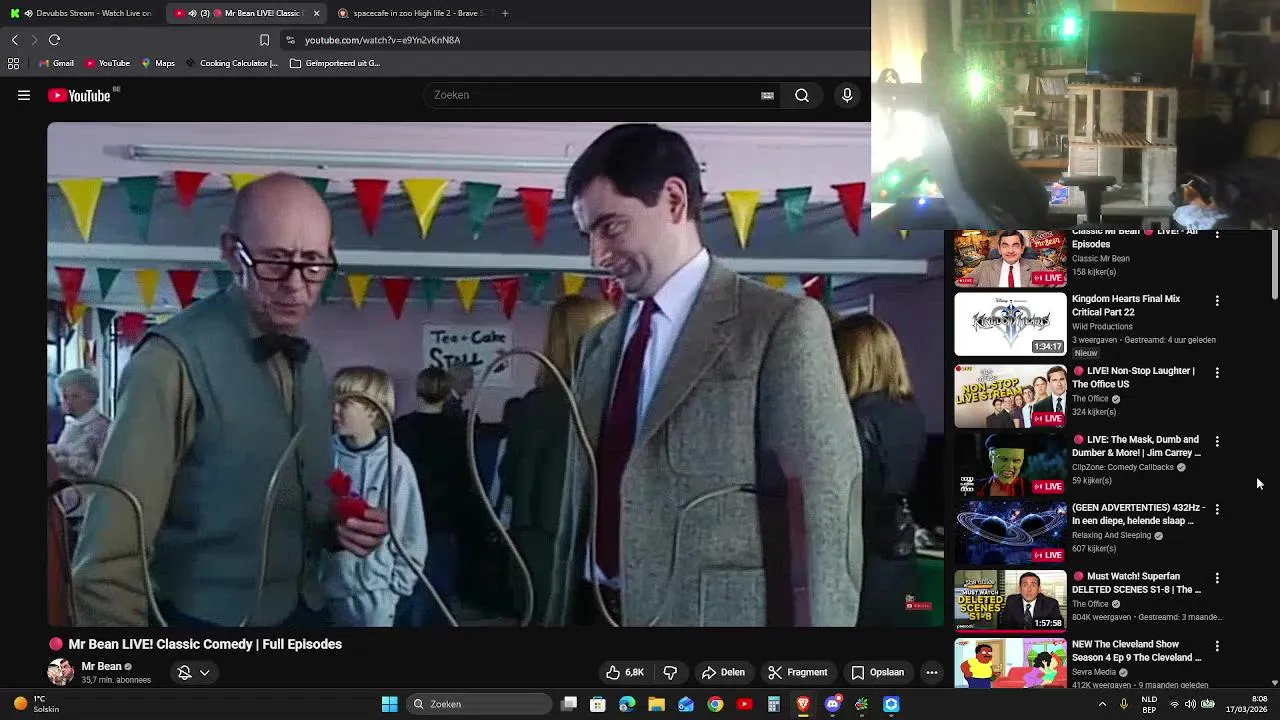The height and width of the screenshot is (720, 1280).
Task: Open the Classic Mr Bean live thumbnail
Action: pyautogui.click(x=1010, y=258)
